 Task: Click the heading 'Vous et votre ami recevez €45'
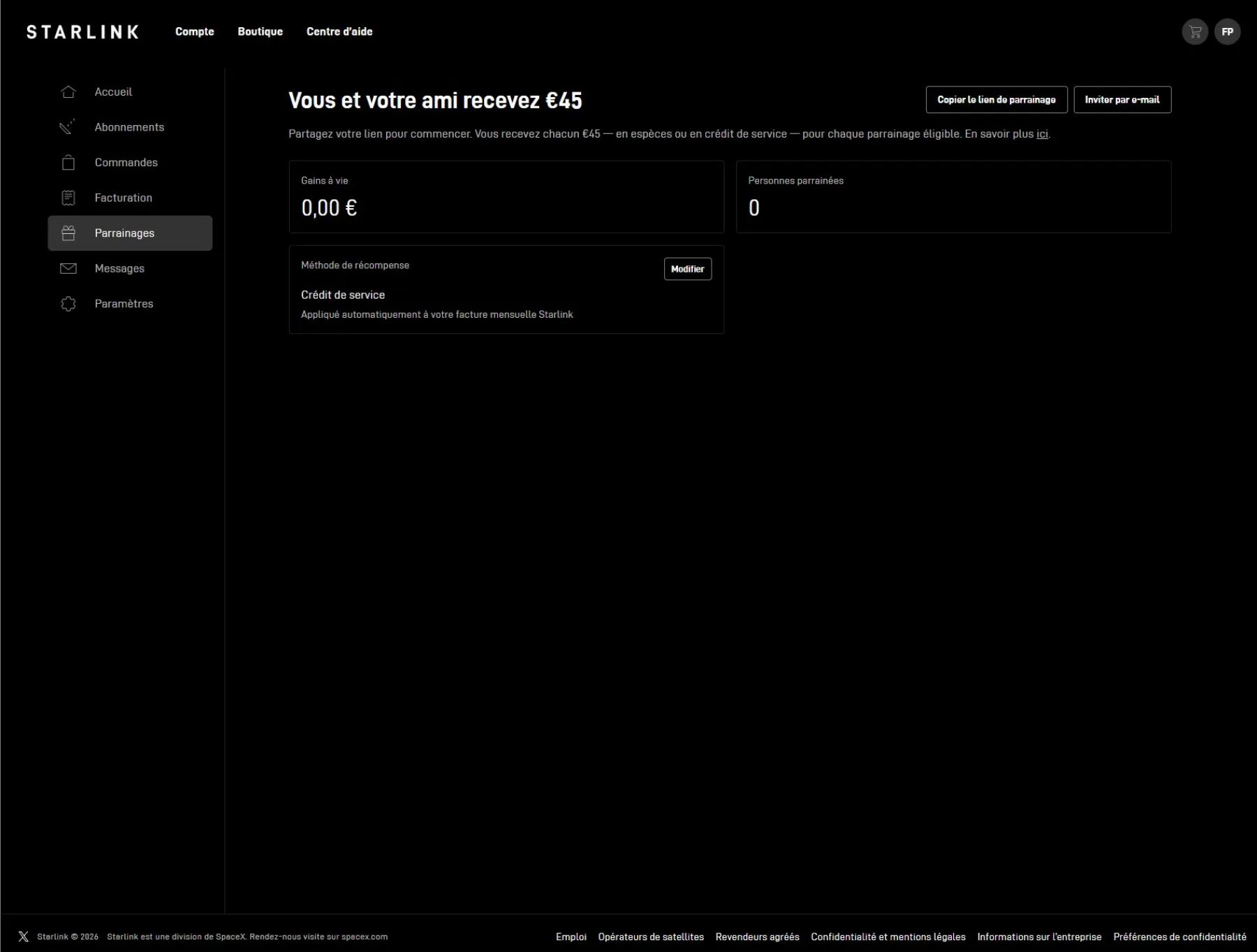click(x=435, y=101)
